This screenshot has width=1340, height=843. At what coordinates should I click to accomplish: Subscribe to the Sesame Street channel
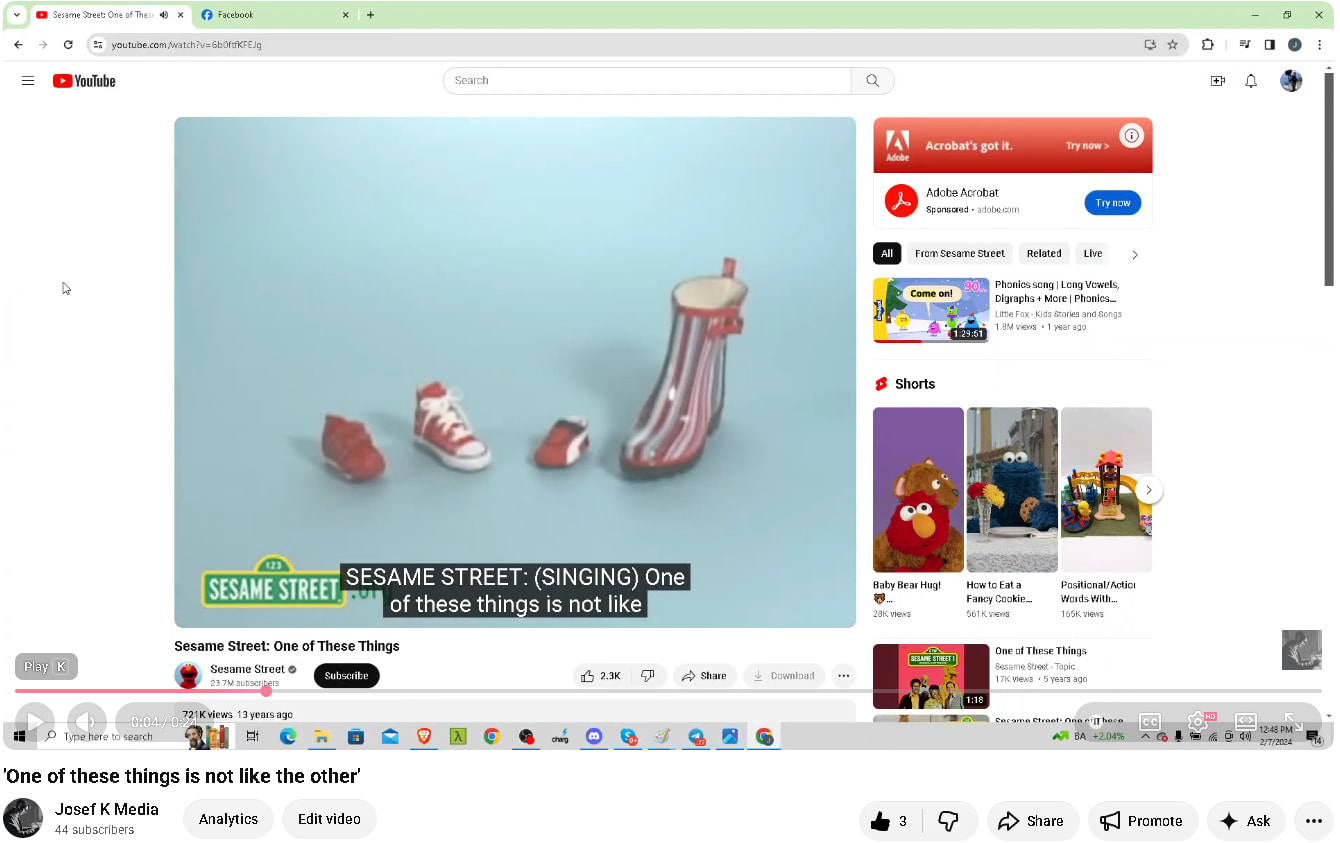(x=346, y=676)
